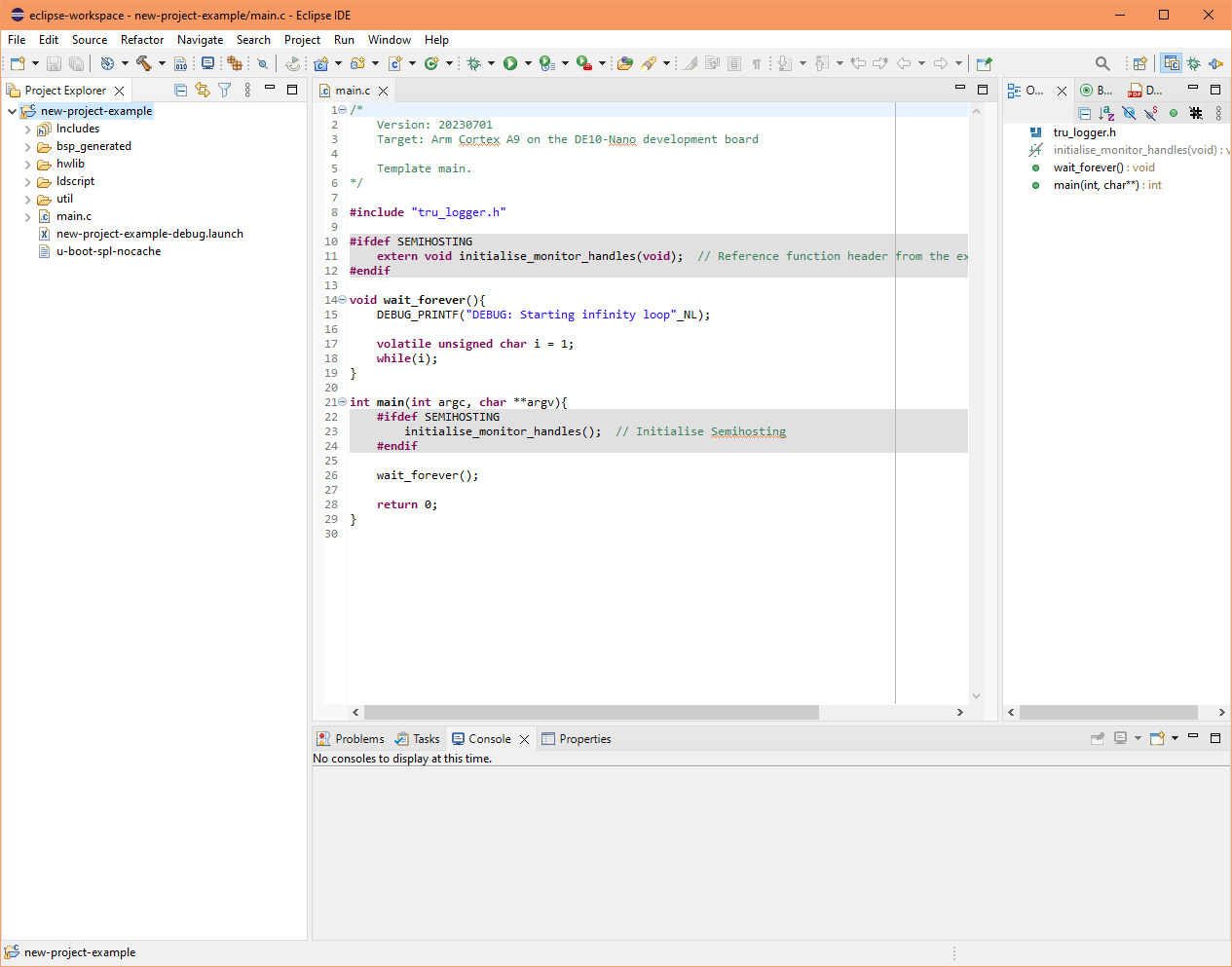Collapse all in Project Explorer

click(180, 90)
